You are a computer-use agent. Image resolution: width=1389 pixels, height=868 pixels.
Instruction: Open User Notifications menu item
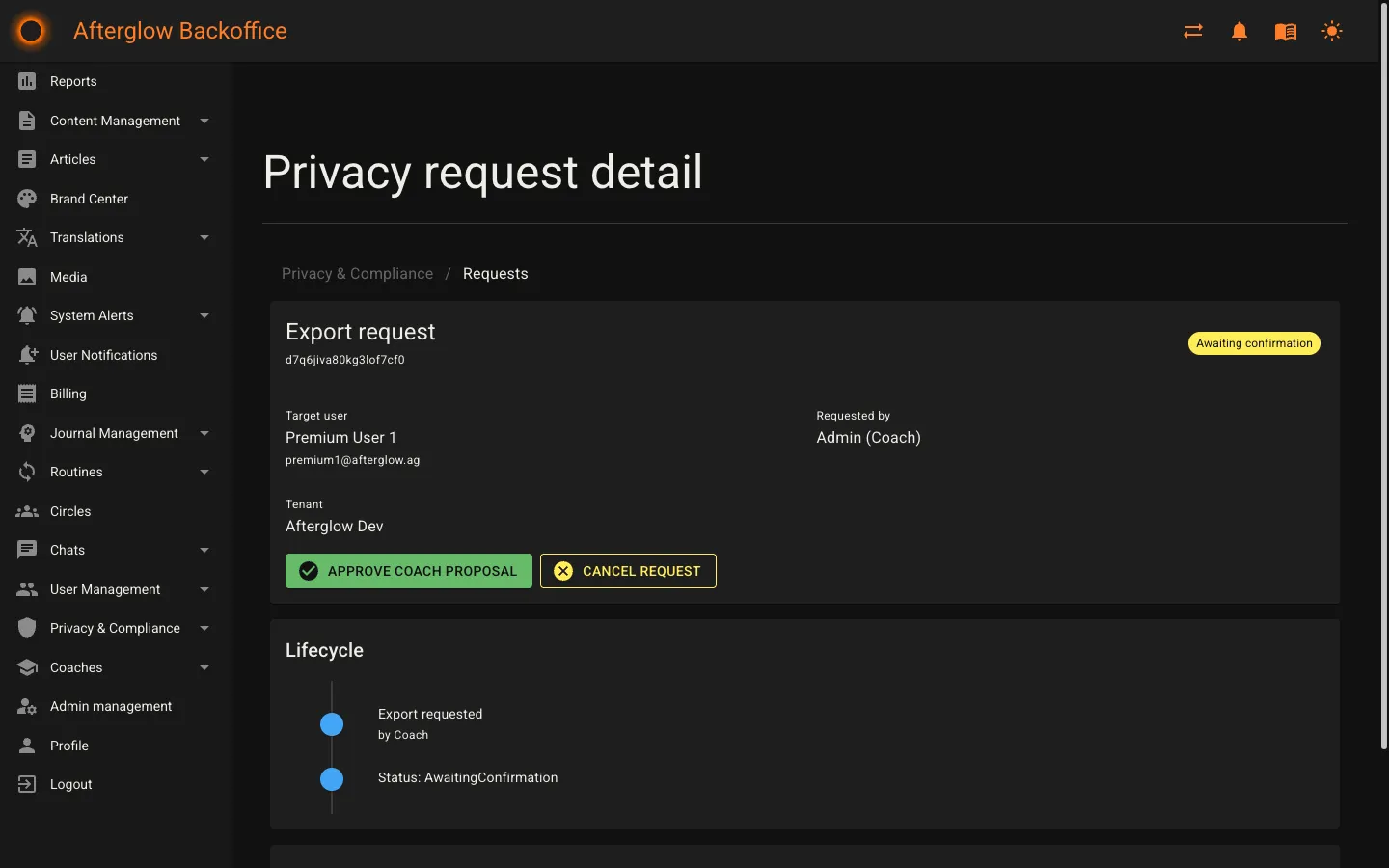[117, 355]
